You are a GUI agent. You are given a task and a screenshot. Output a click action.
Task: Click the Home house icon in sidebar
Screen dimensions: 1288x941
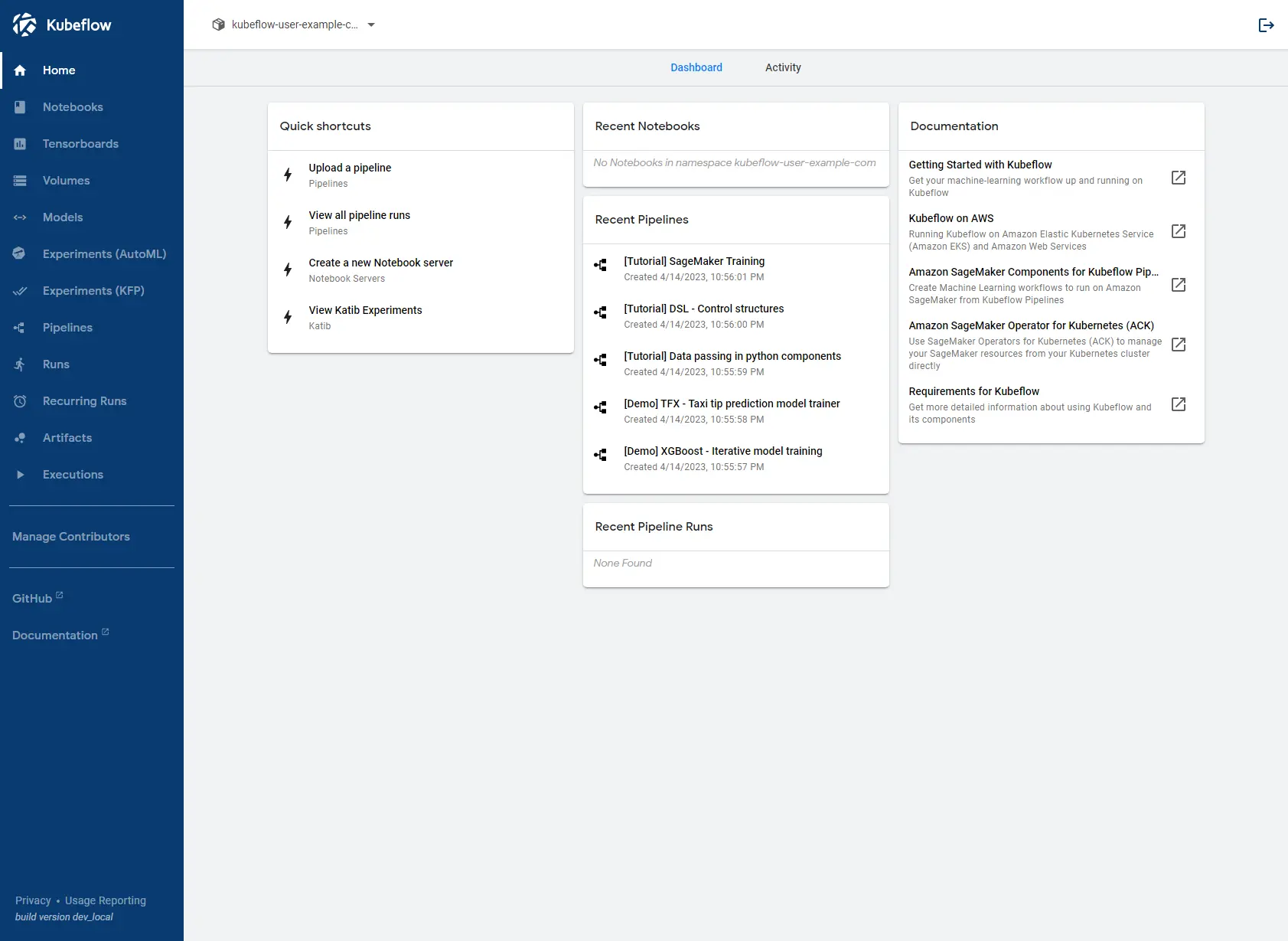[20, 70]
